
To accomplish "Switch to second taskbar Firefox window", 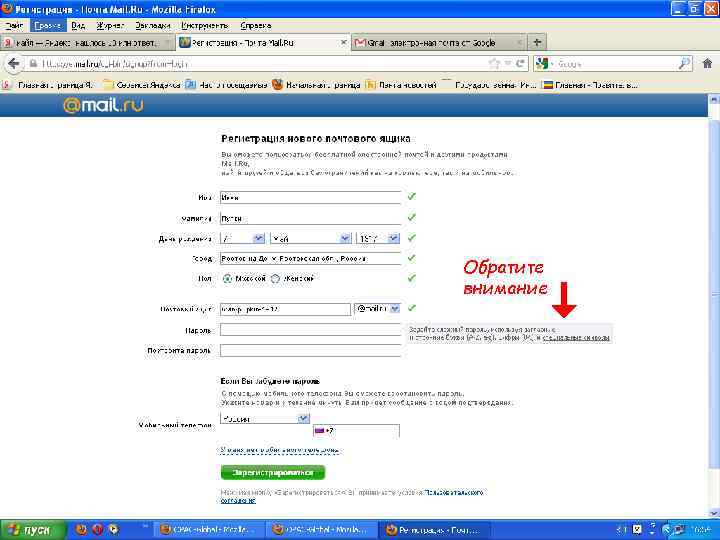I will click(x=321, y=530).
